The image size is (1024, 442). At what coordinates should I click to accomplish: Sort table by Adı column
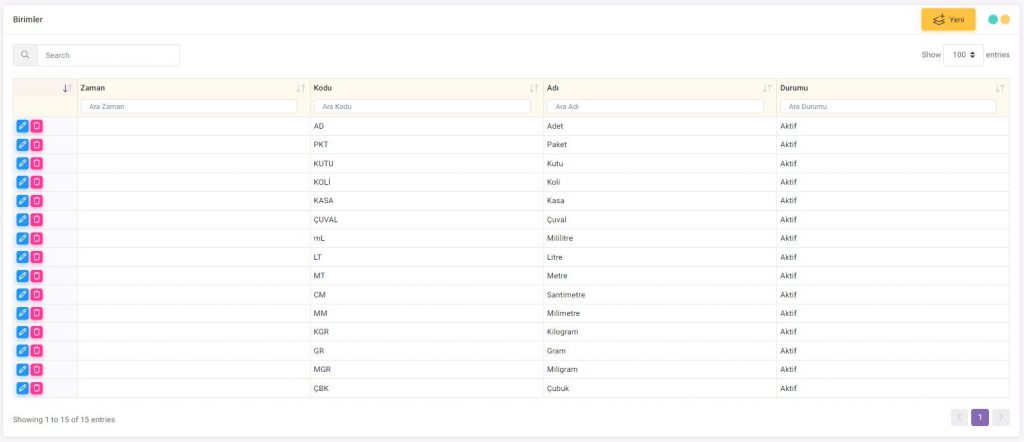click(766, 88)
